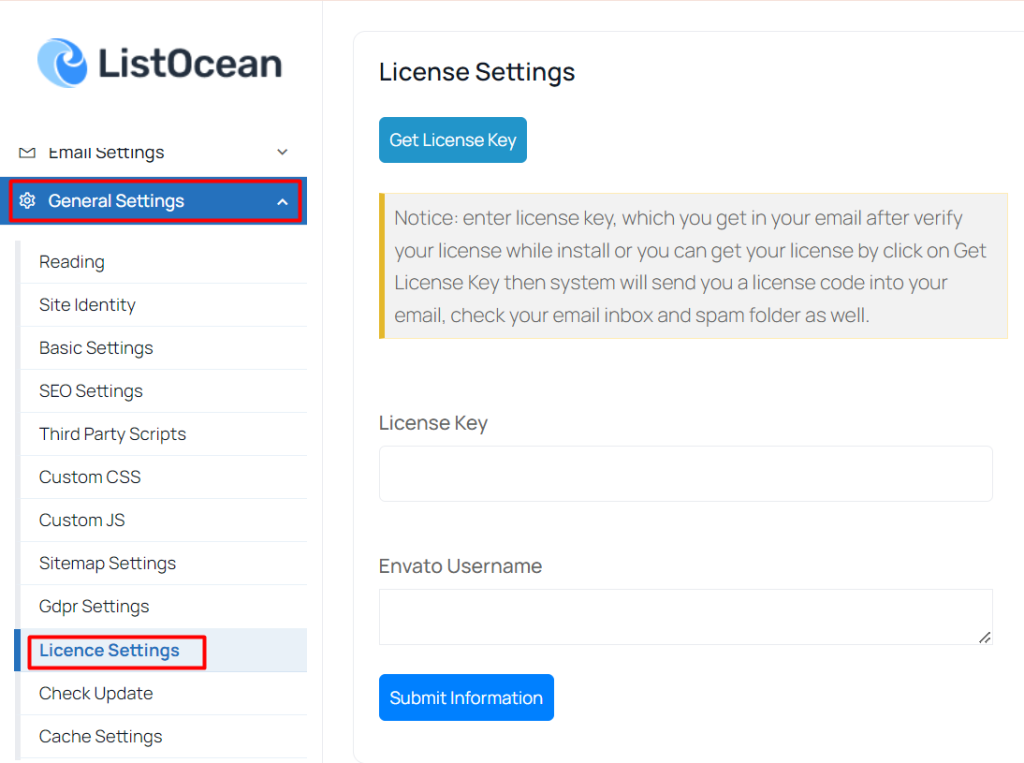Screen dimensions: 1024x763
Task: Focus the Envato Username text area
Action: 686,617
